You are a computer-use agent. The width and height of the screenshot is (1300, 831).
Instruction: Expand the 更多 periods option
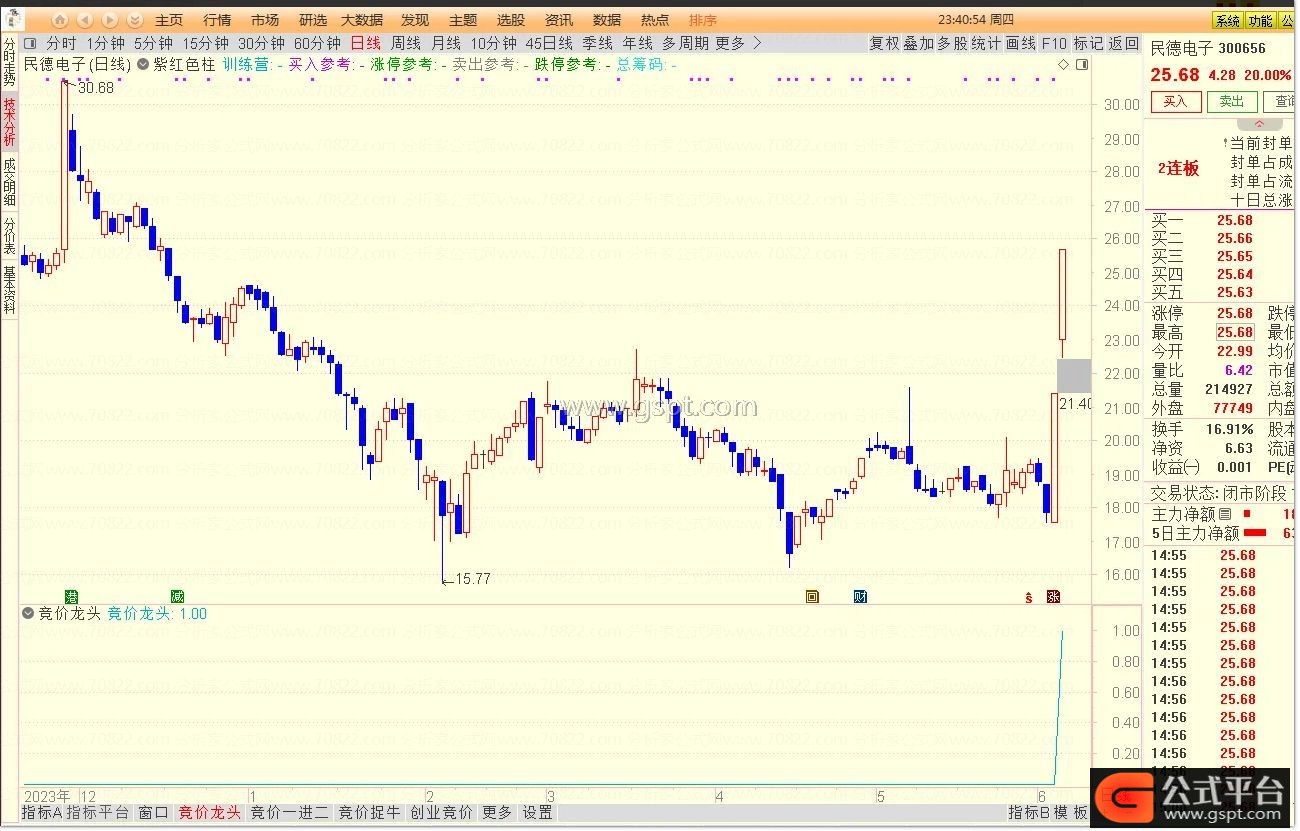pos(730,43)
